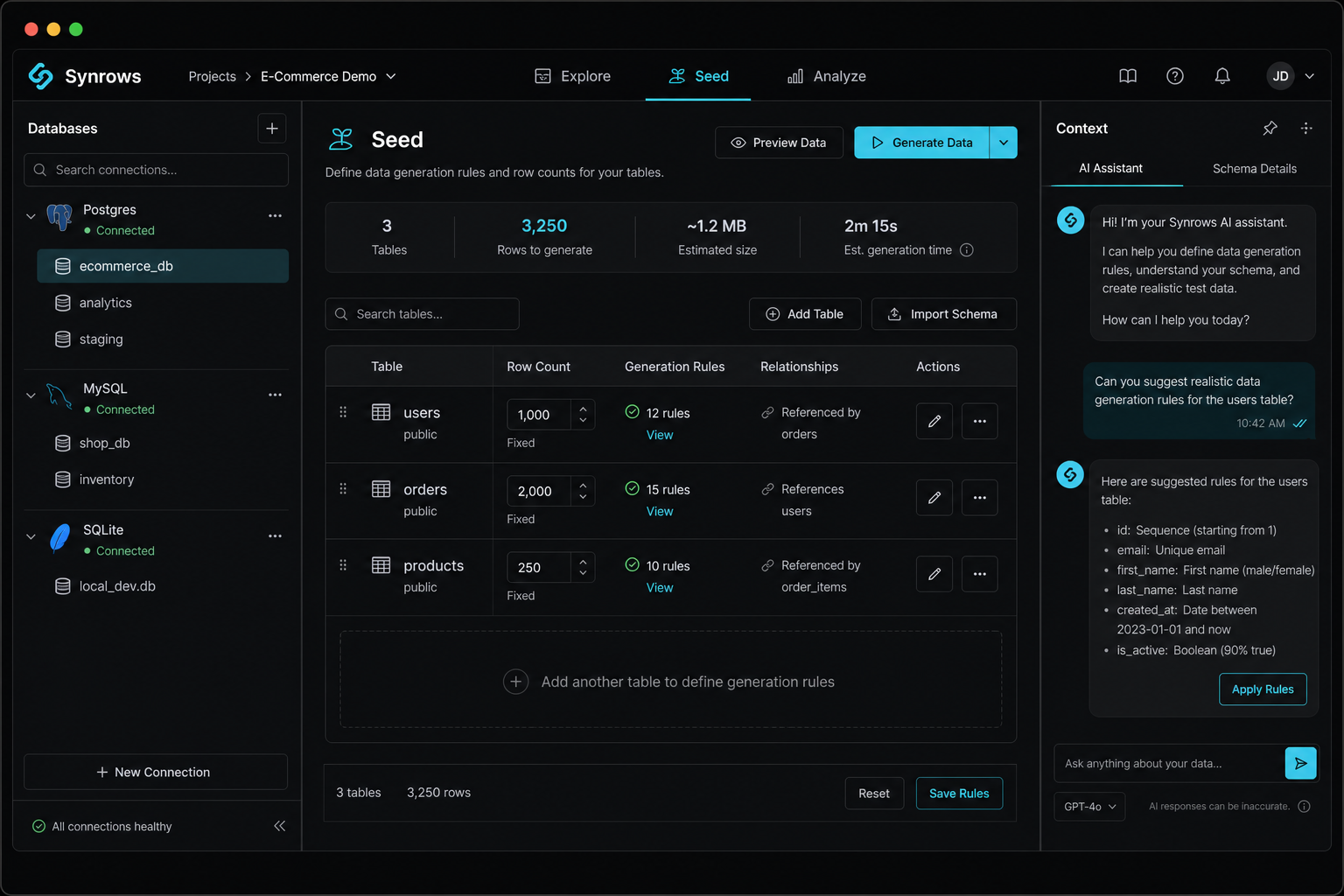
Task: Click Add Table button
Action: (x=805, y=314)
